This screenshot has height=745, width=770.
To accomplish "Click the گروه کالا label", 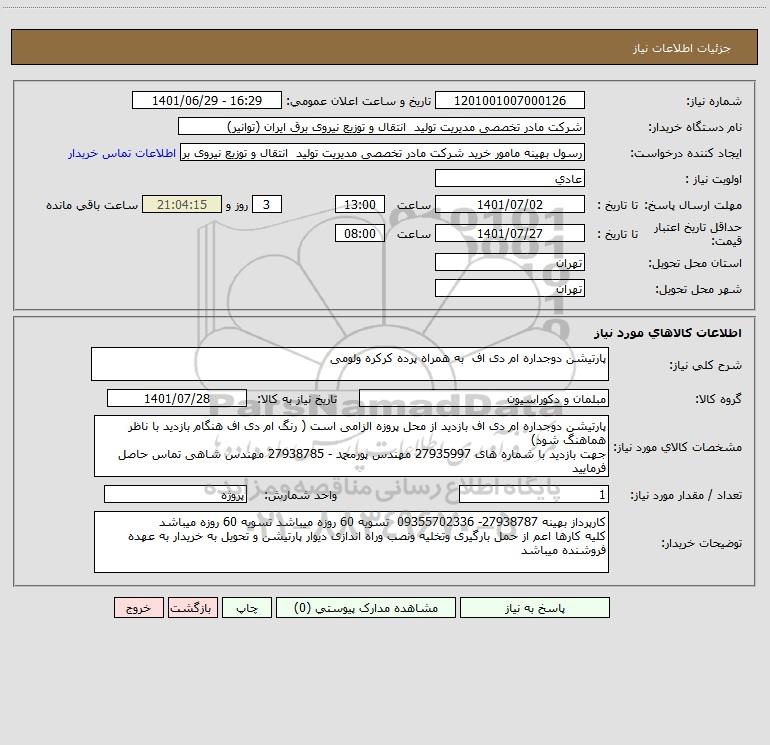I will (x=718, y=399).
